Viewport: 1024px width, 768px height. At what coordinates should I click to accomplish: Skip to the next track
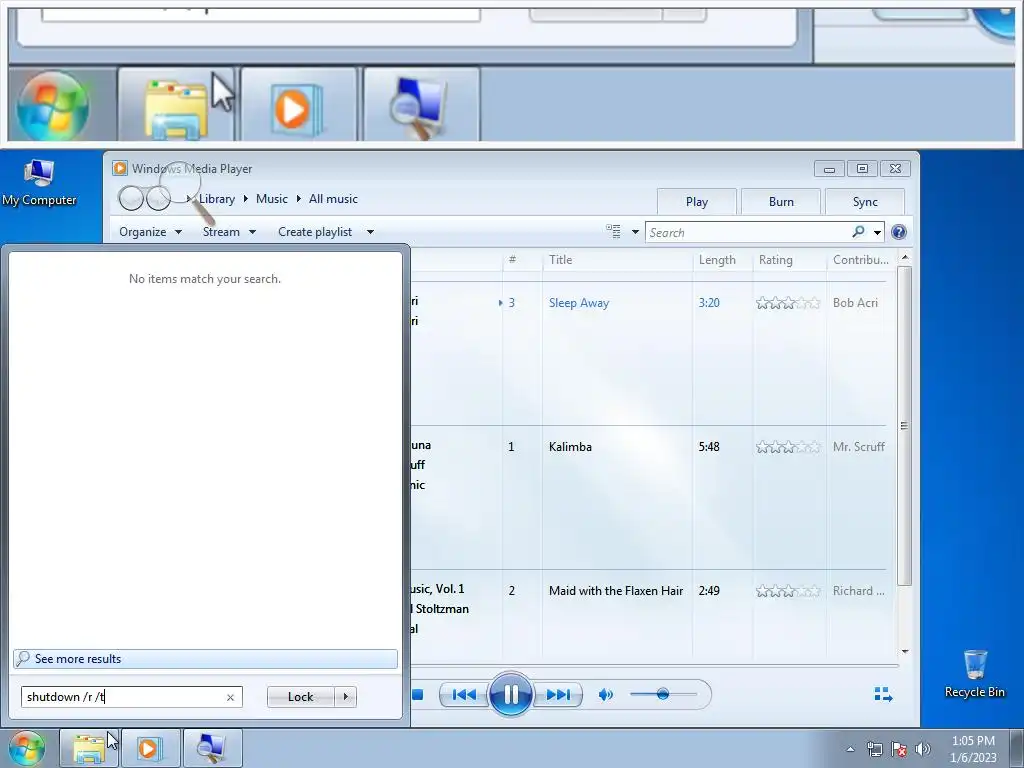557,695
